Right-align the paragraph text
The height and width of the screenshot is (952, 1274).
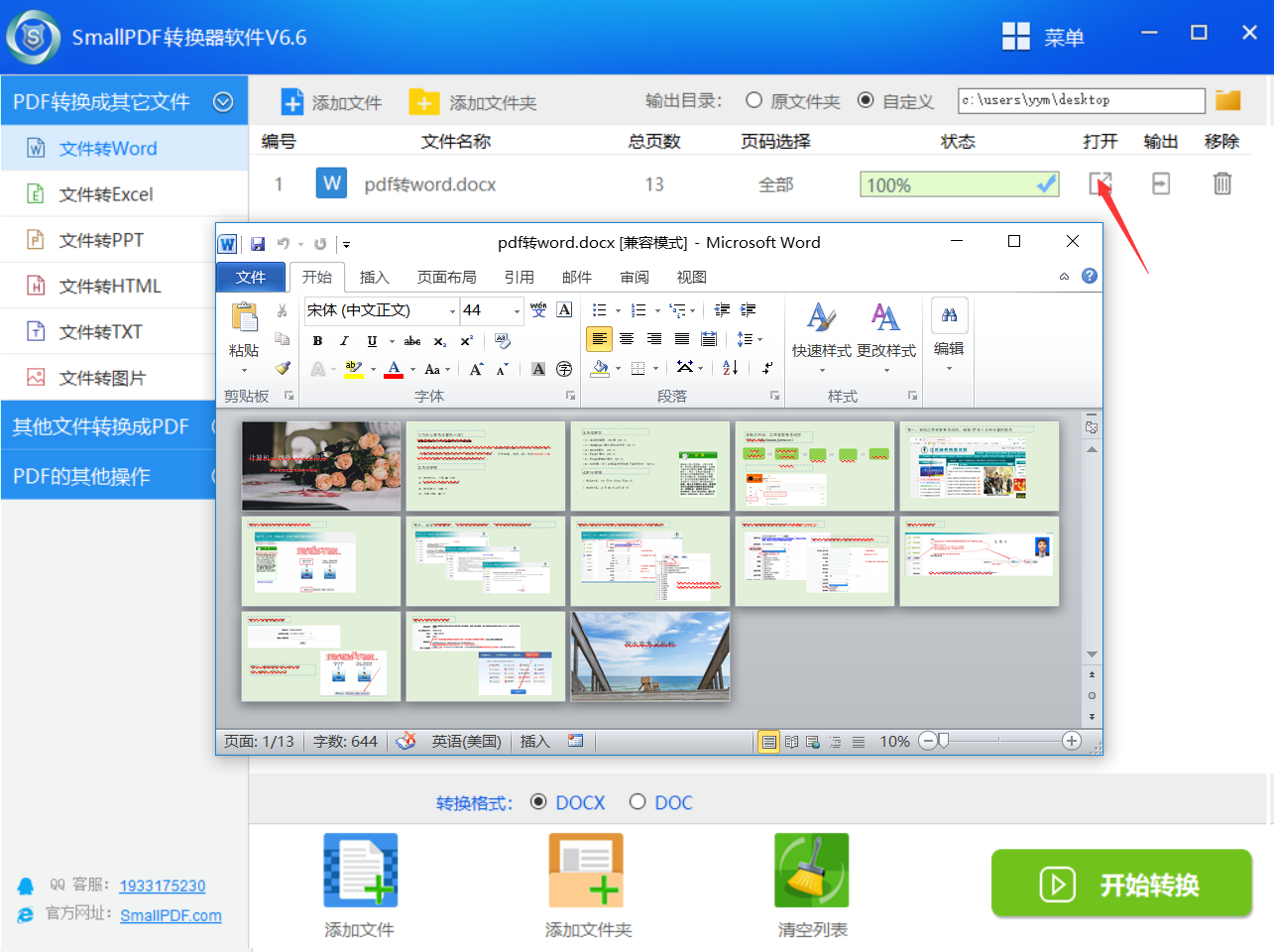coord(654,339)
